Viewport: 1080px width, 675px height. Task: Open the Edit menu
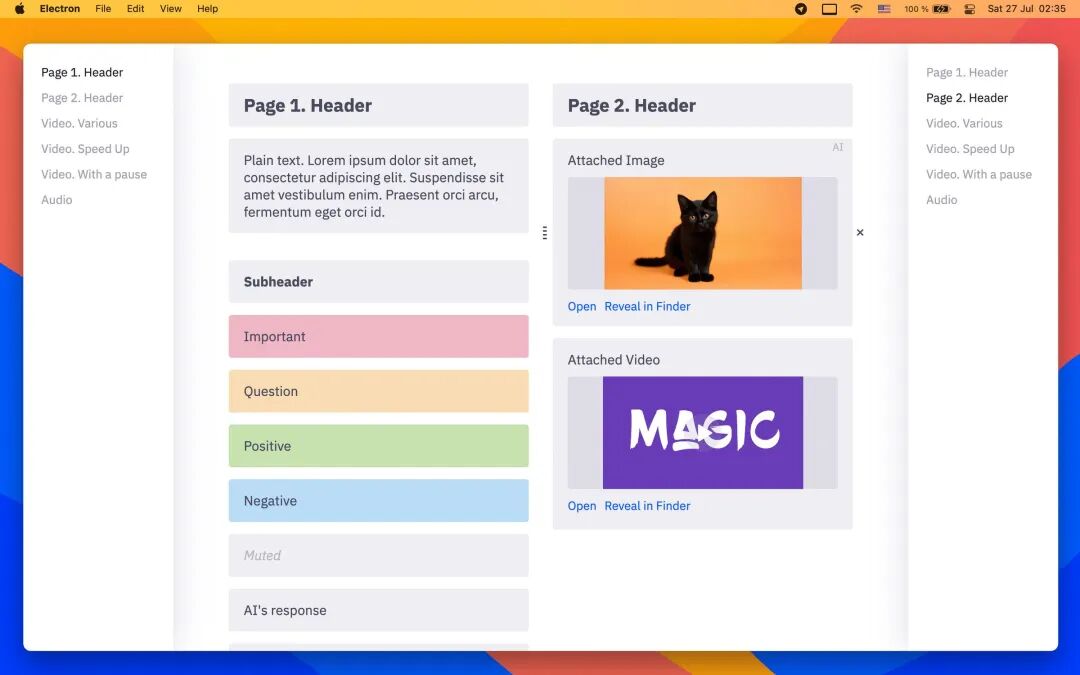136,9
